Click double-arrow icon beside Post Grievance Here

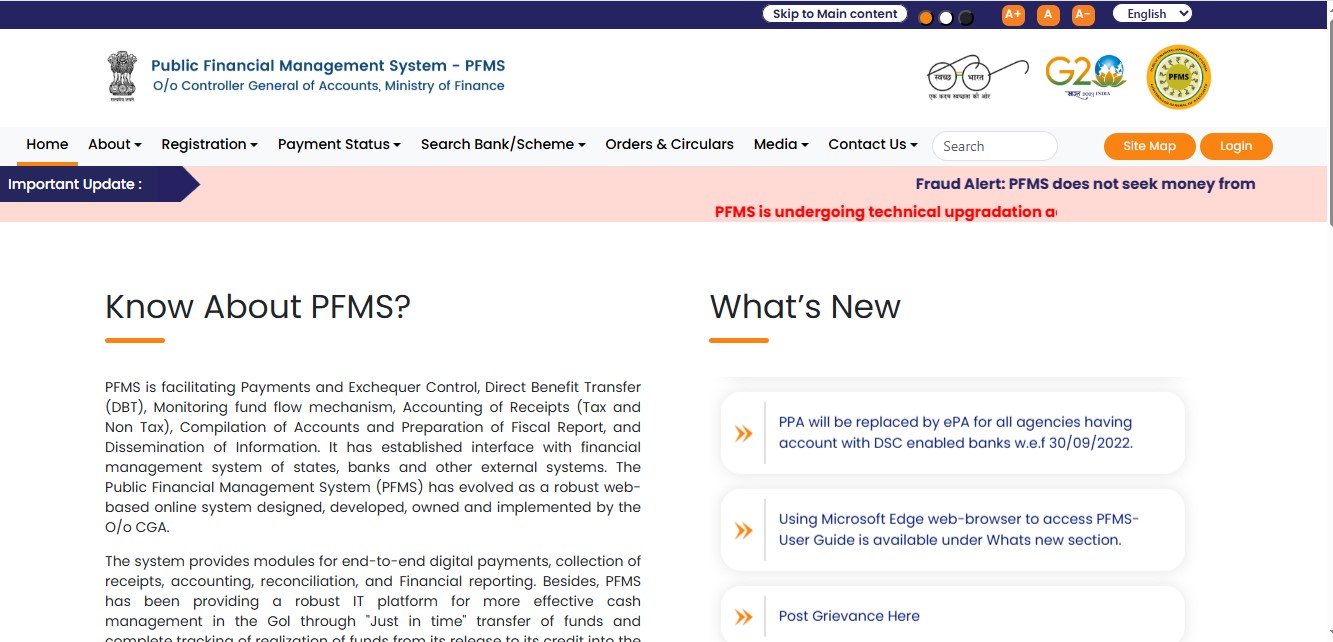tap(743, 616)
